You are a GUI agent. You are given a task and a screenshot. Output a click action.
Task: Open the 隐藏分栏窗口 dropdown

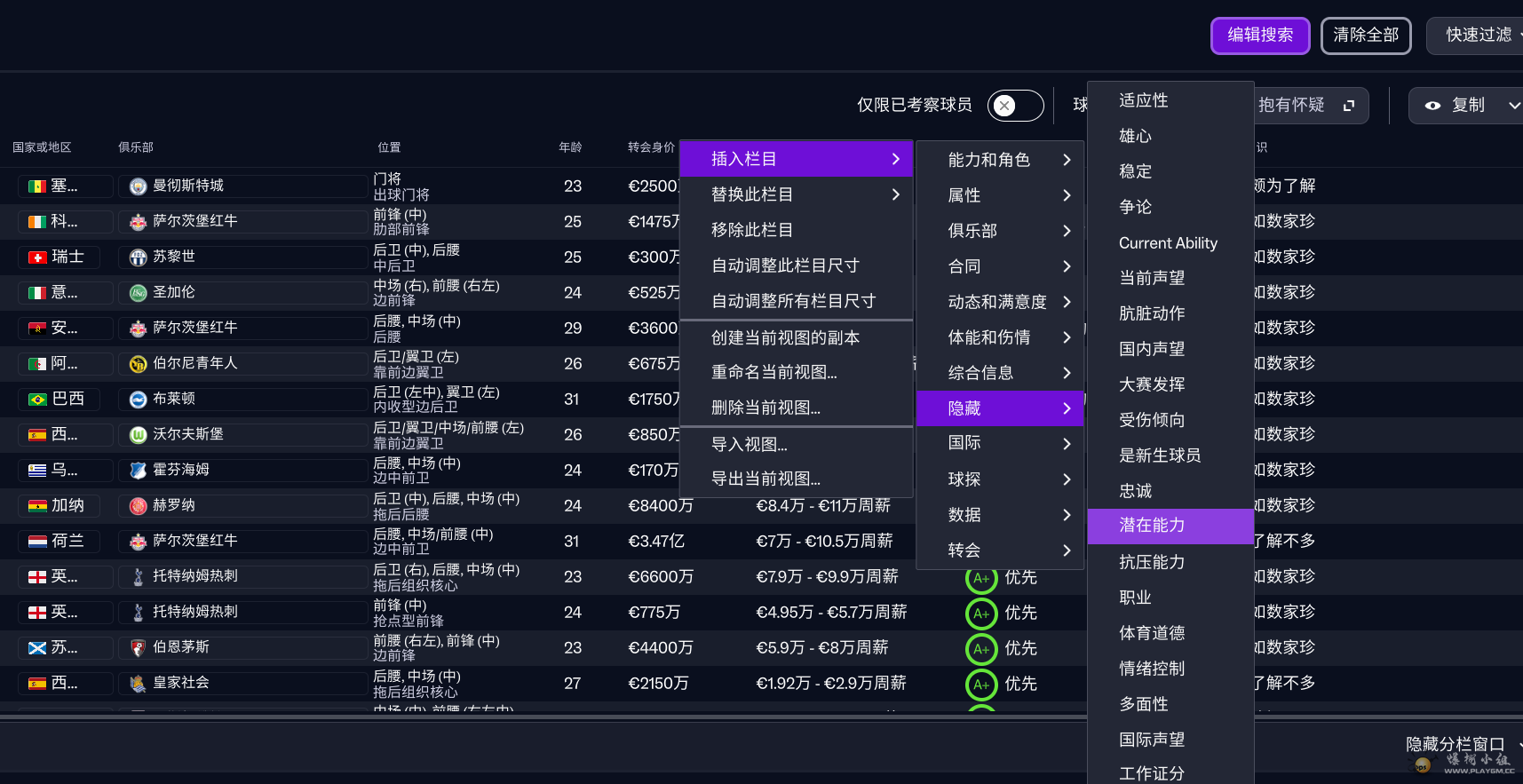1461,744
